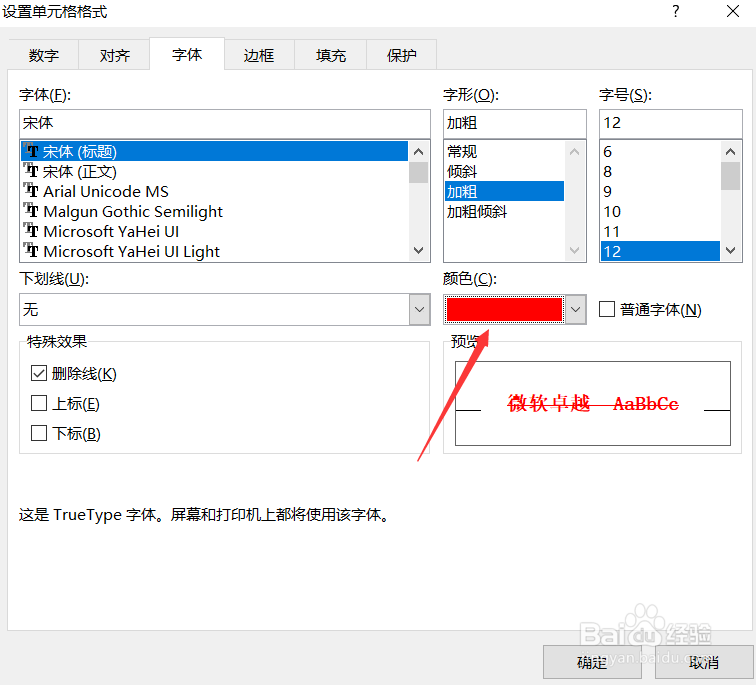Choose font size 11

(661, 231)
